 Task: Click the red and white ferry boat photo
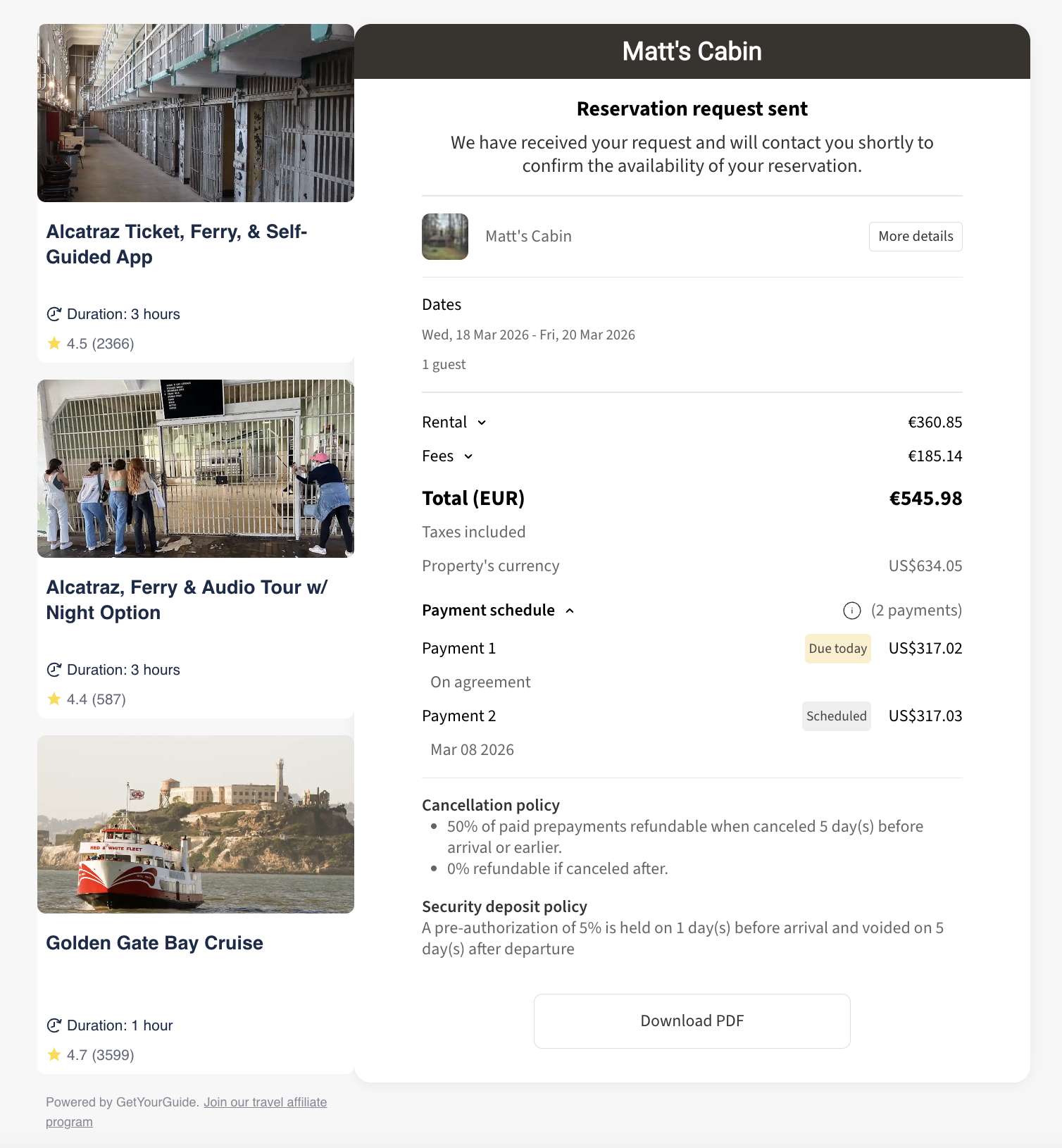pyautogui.click(x=196, y=824)
